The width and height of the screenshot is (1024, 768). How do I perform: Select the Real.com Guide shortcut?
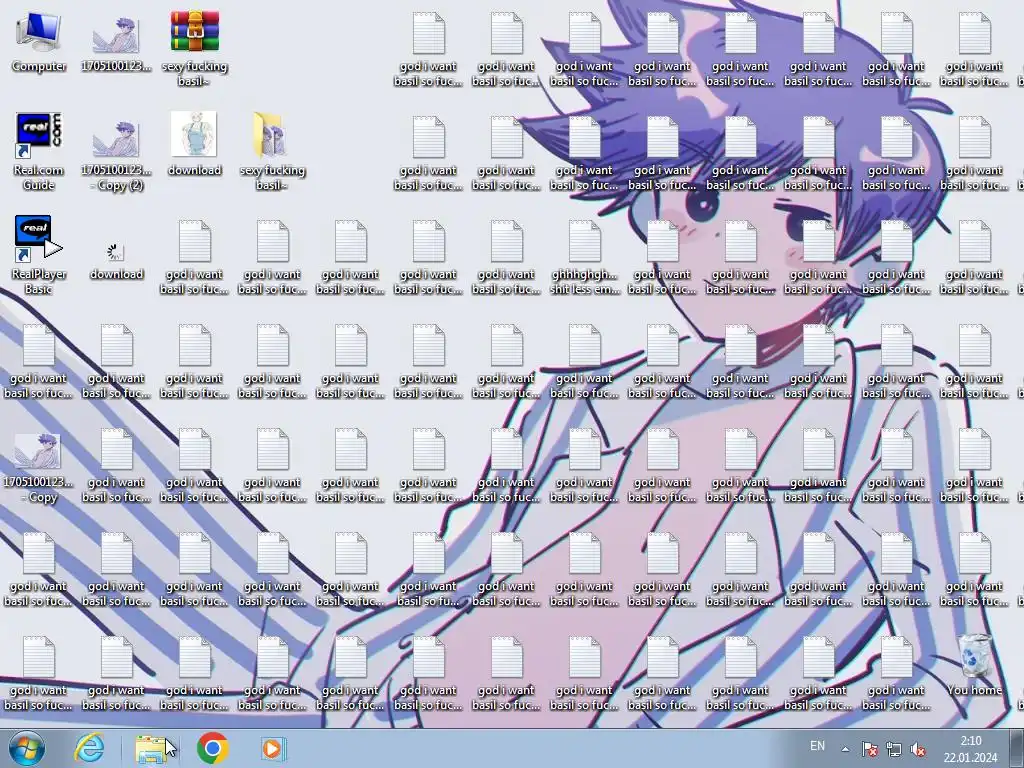click(39, 152)
